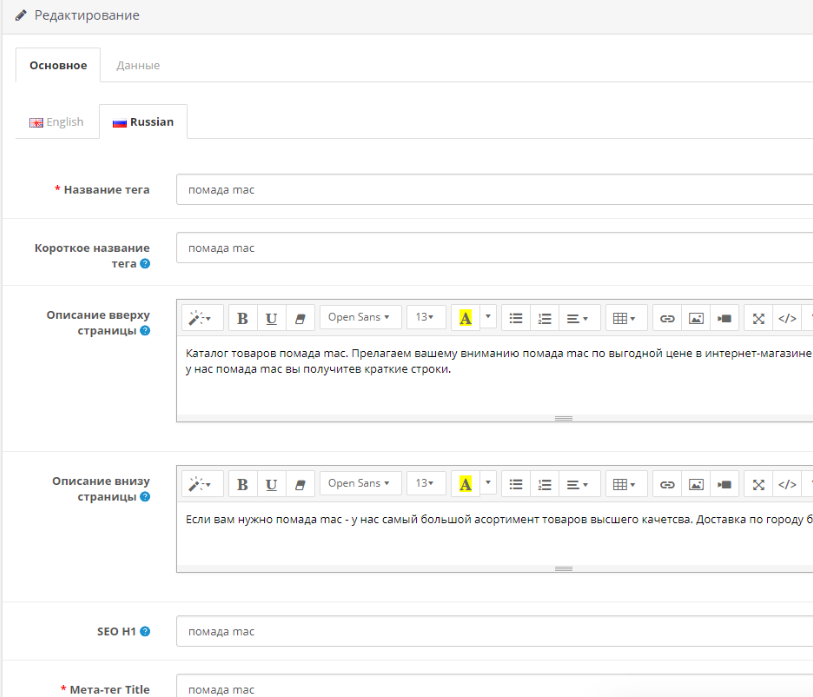Click help icon next to SEO H1

[146, 632]
